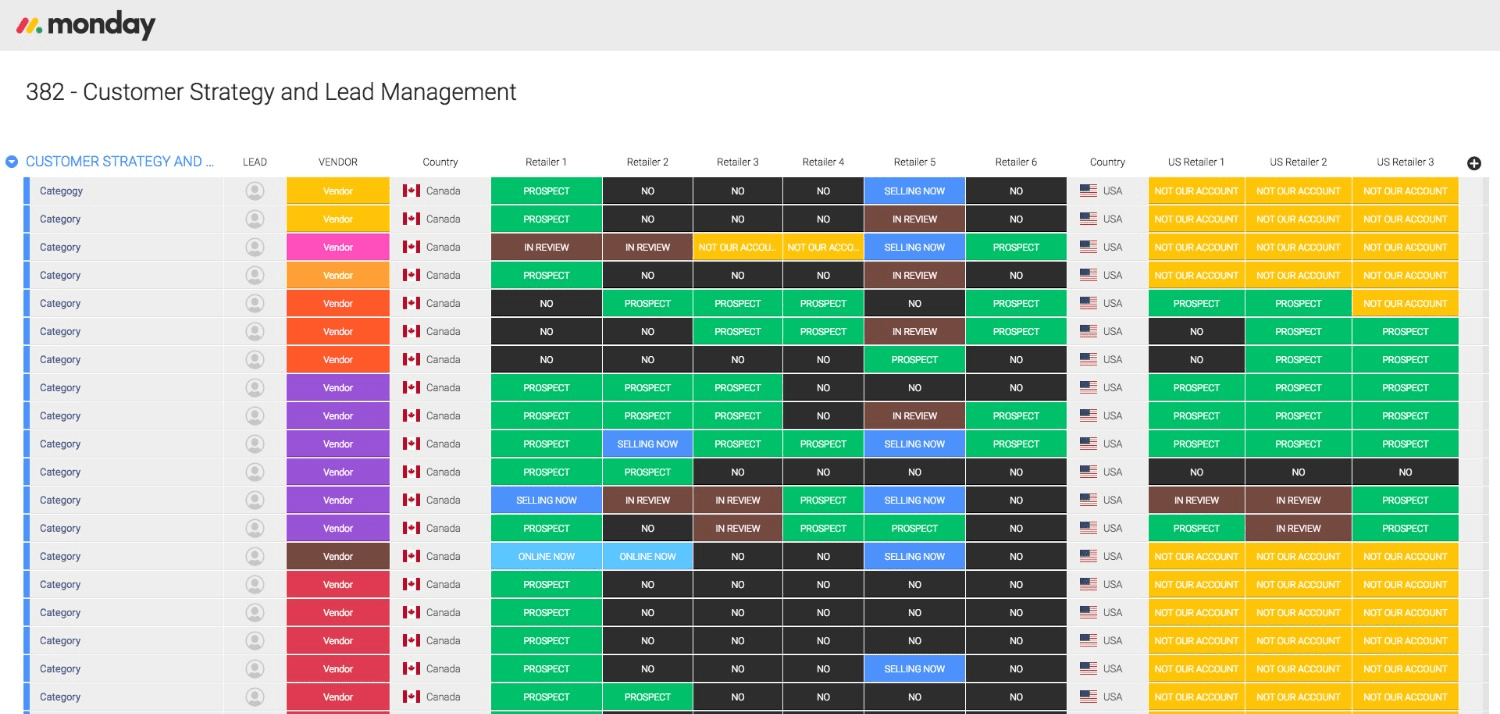Click the Retailer 4 column header

(x=823, y=162)
